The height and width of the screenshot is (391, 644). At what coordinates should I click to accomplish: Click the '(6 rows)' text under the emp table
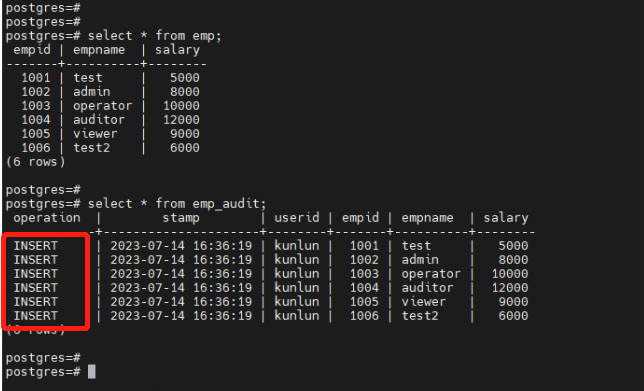coord(35,162)
